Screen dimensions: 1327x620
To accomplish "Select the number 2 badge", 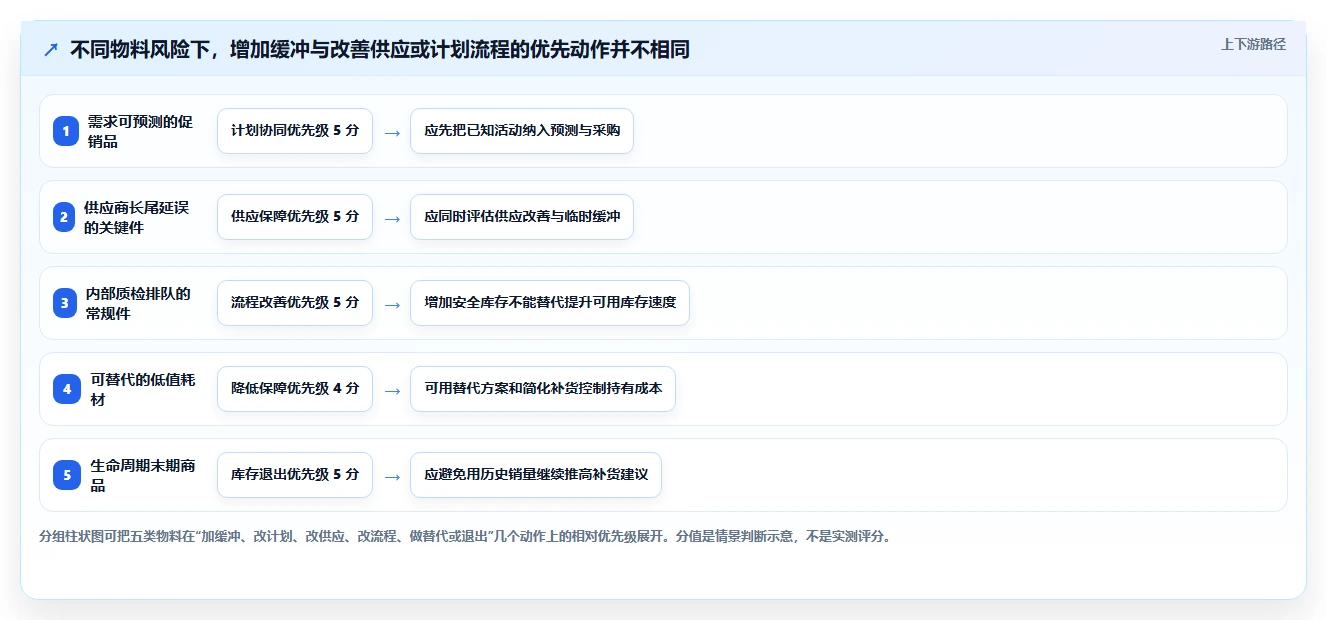I will point(66,217).
